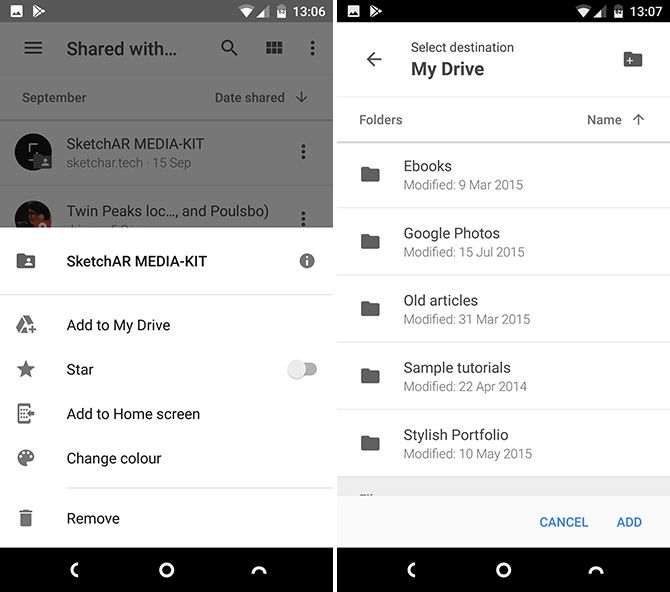Image resolution: width=670 pixels, height=592 pixels.
Task: Tap the Add to Home screen icon
Action: (26, 413)
